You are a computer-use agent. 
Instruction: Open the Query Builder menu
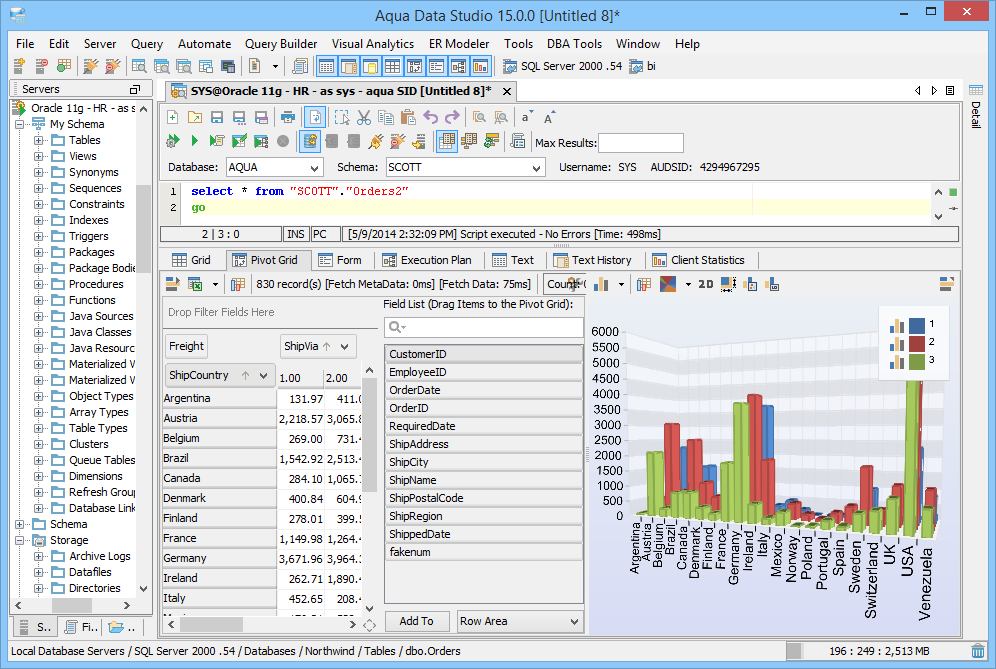click(x=281, y=44)
